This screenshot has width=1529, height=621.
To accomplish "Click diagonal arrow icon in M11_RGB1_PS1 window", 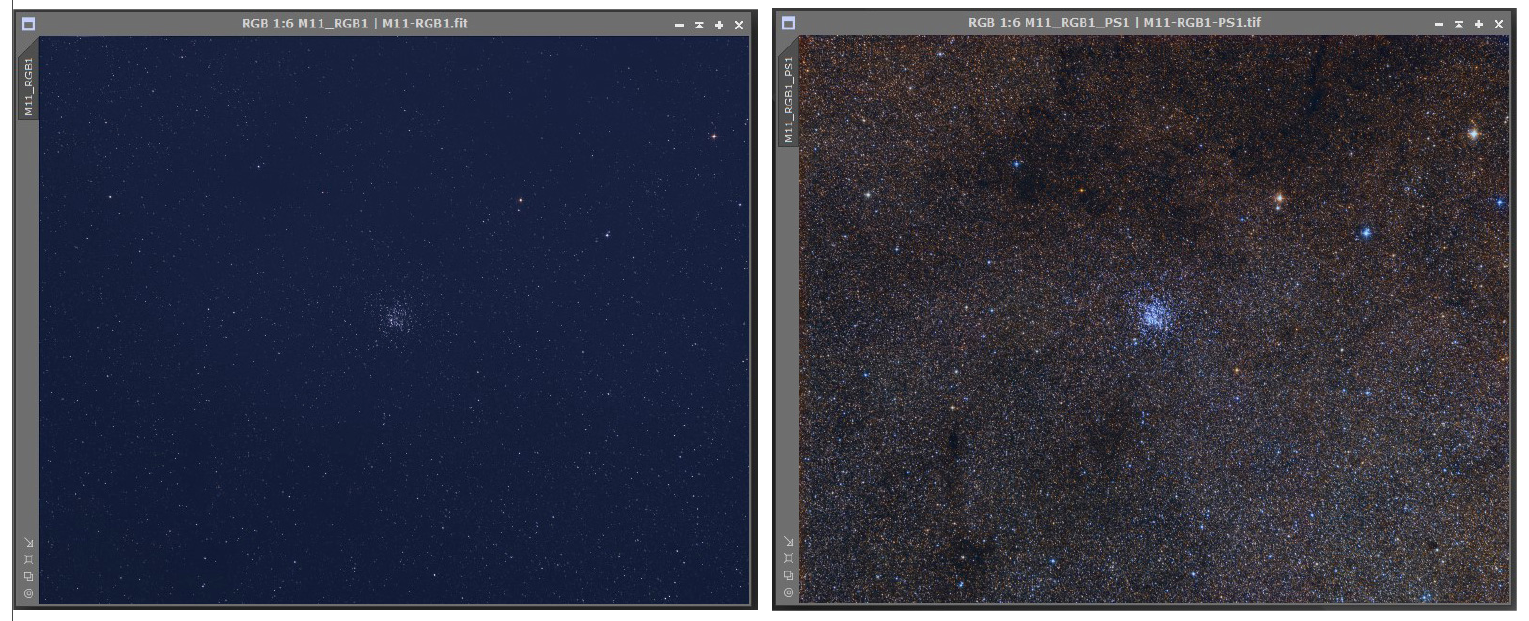I will click(x=788, y=542).
